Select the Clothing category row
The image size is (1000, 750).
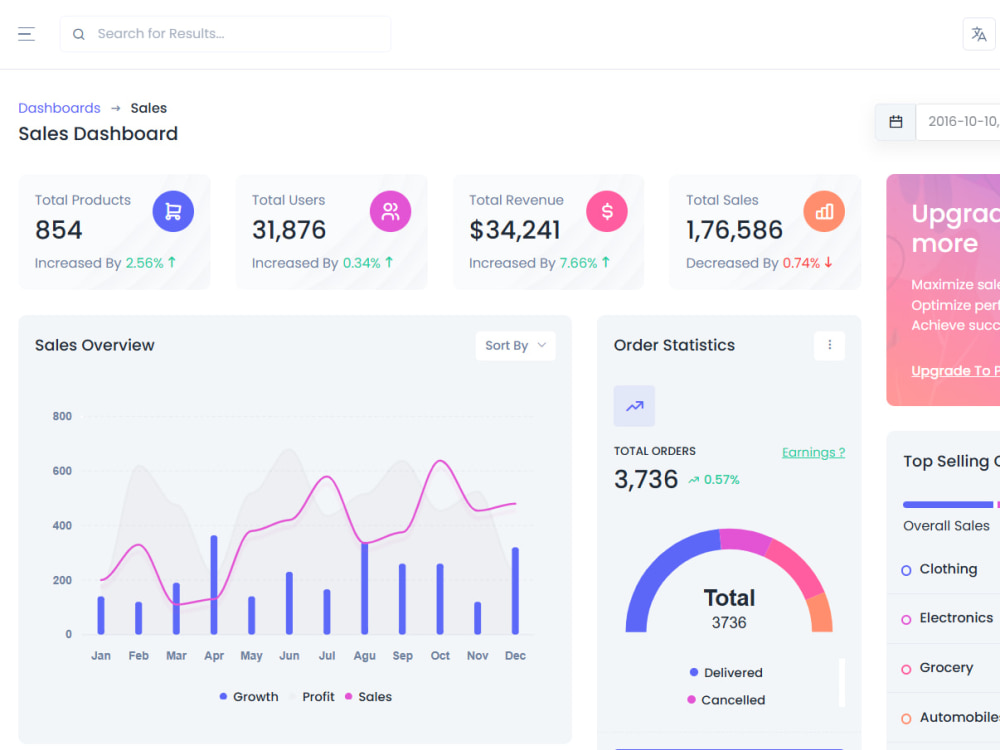pyautogui.click(x=950, y=570)
